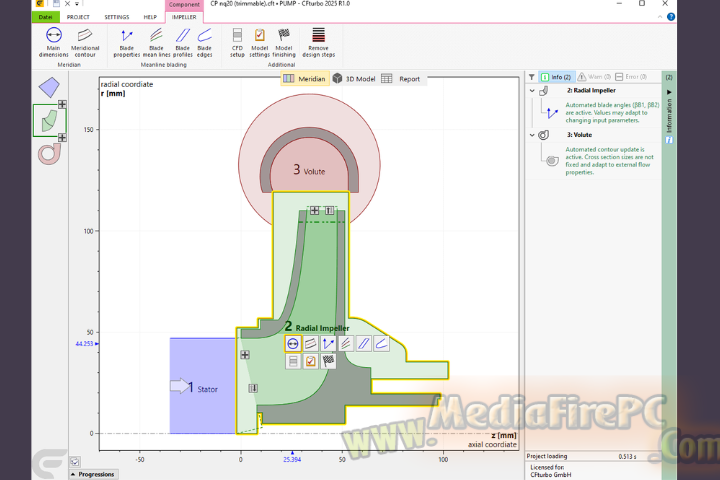Open the quick access toolbar dropdown arrow
Viewport: 720px width, 480px height.
[x=77, y=4]
